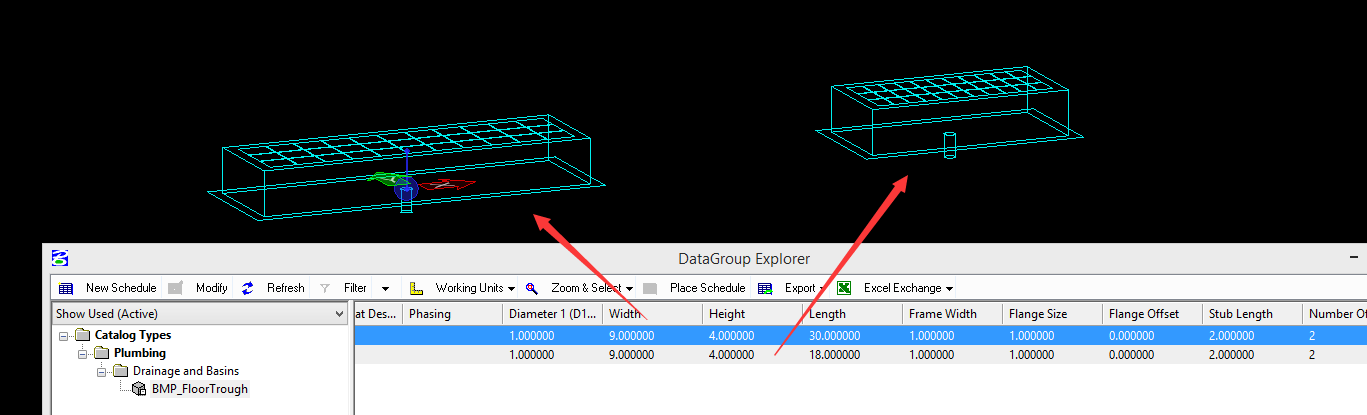Click the New Schedule button label
This screenshot has height=415, width=1367.
click(x=121, y=288)
